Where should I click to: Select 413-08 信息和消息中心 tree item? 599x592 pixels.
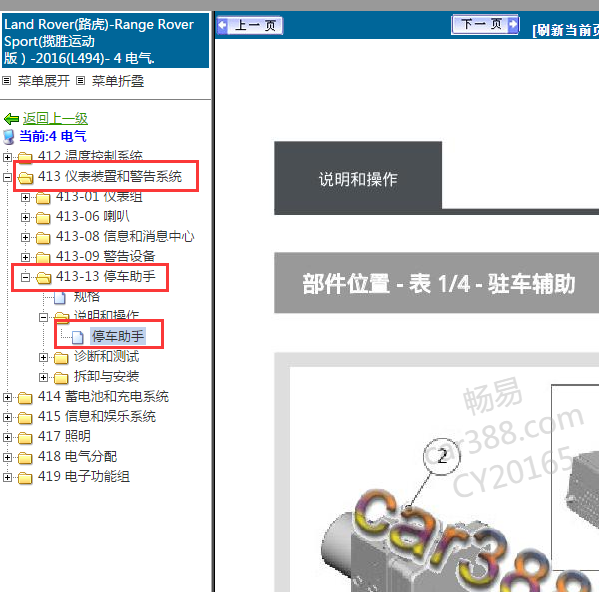[x=125, y=236]
